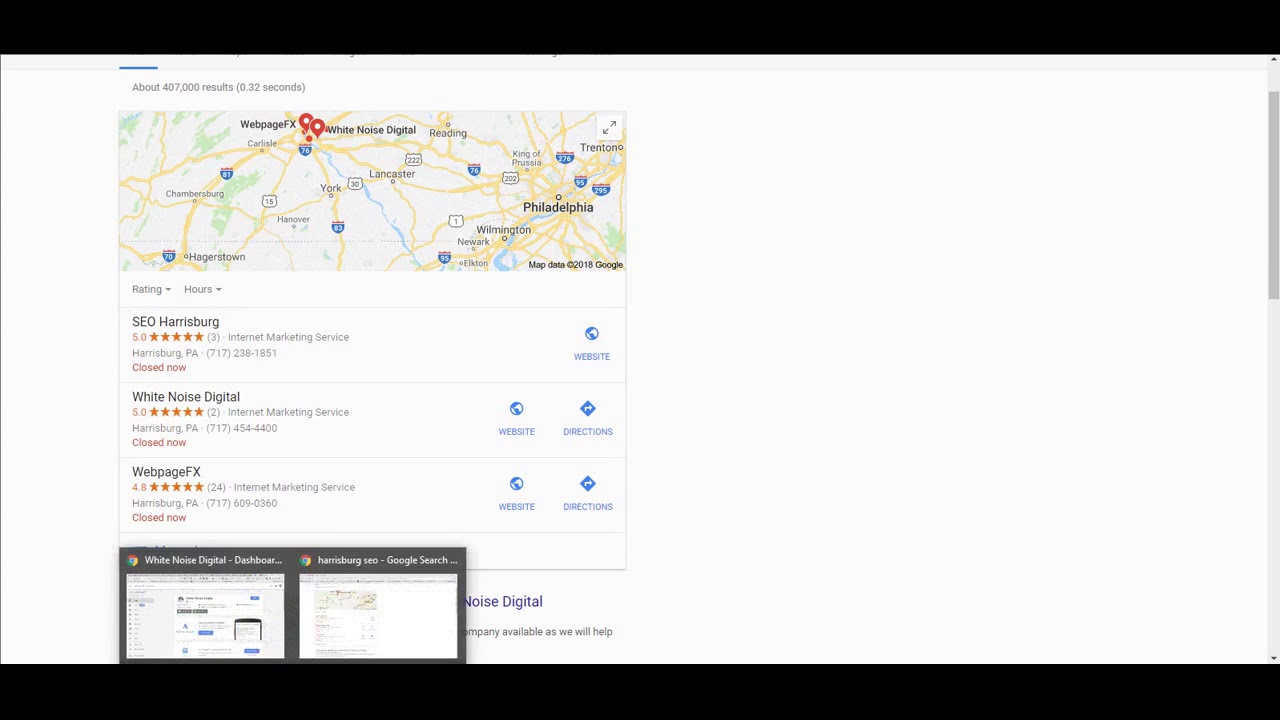1280x720 pixels.
Task: Click the Lancaster label on the map
Action: [x=392, y=174]
